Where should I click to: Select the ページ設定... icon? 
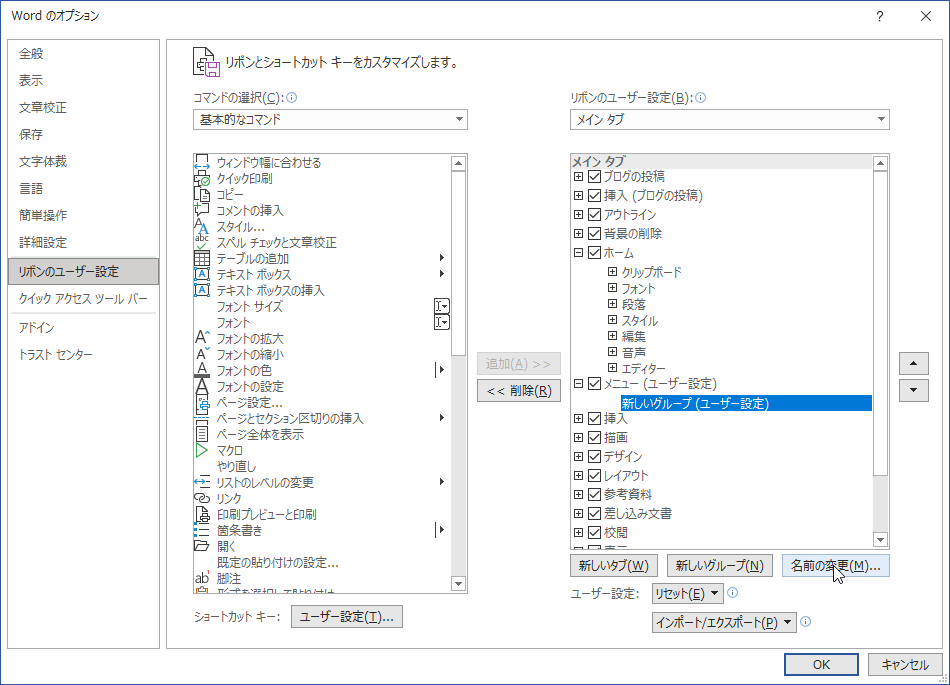202,402
